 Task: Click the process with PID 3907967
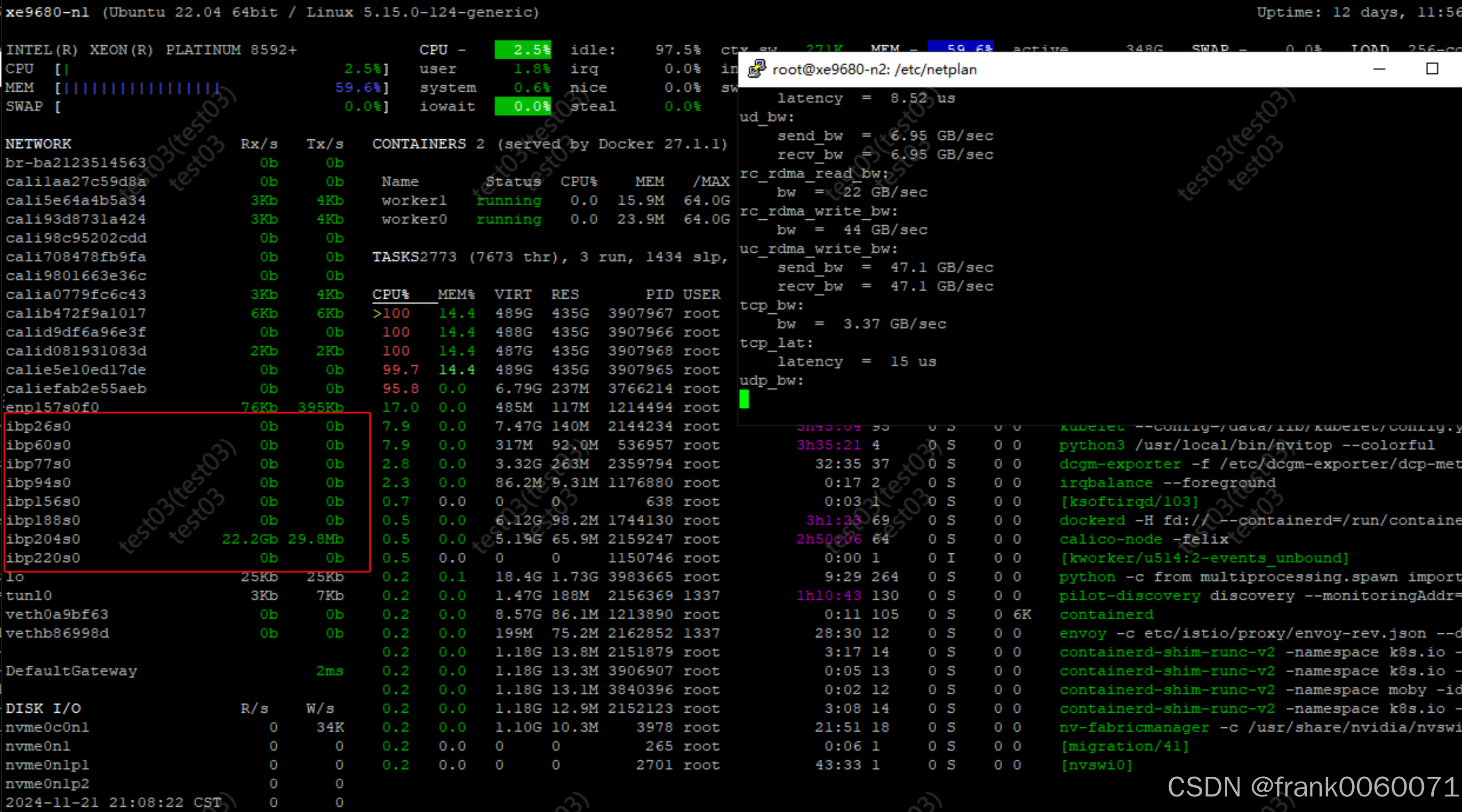640,313
